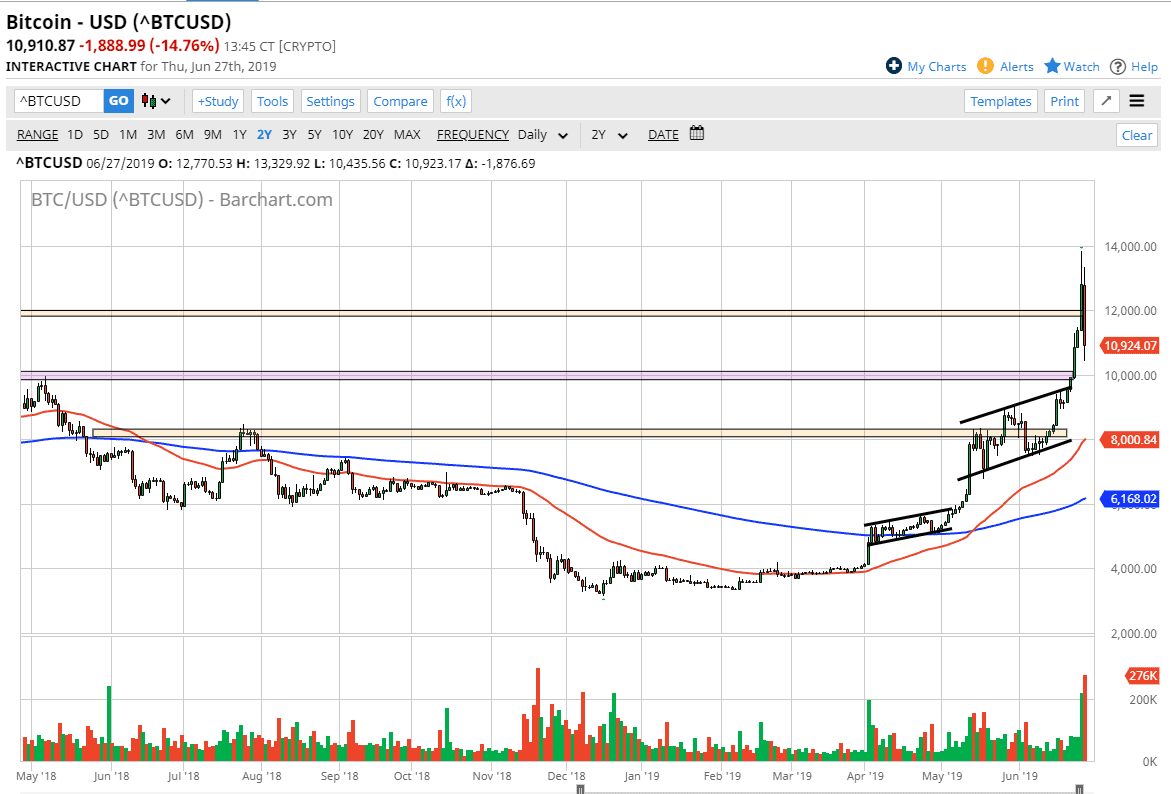The width and height of the screenshot is (1171, 794).
Task: Open the f(x) expression button
Action: (456, 101)
